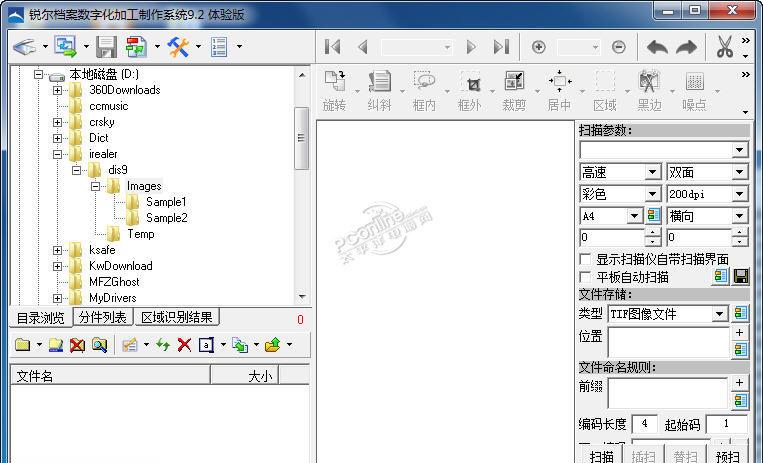Open the 高速 scan speed dropdown
Image resolution: width=763 pixels, height=463 pixels.
tap(653, 172)
